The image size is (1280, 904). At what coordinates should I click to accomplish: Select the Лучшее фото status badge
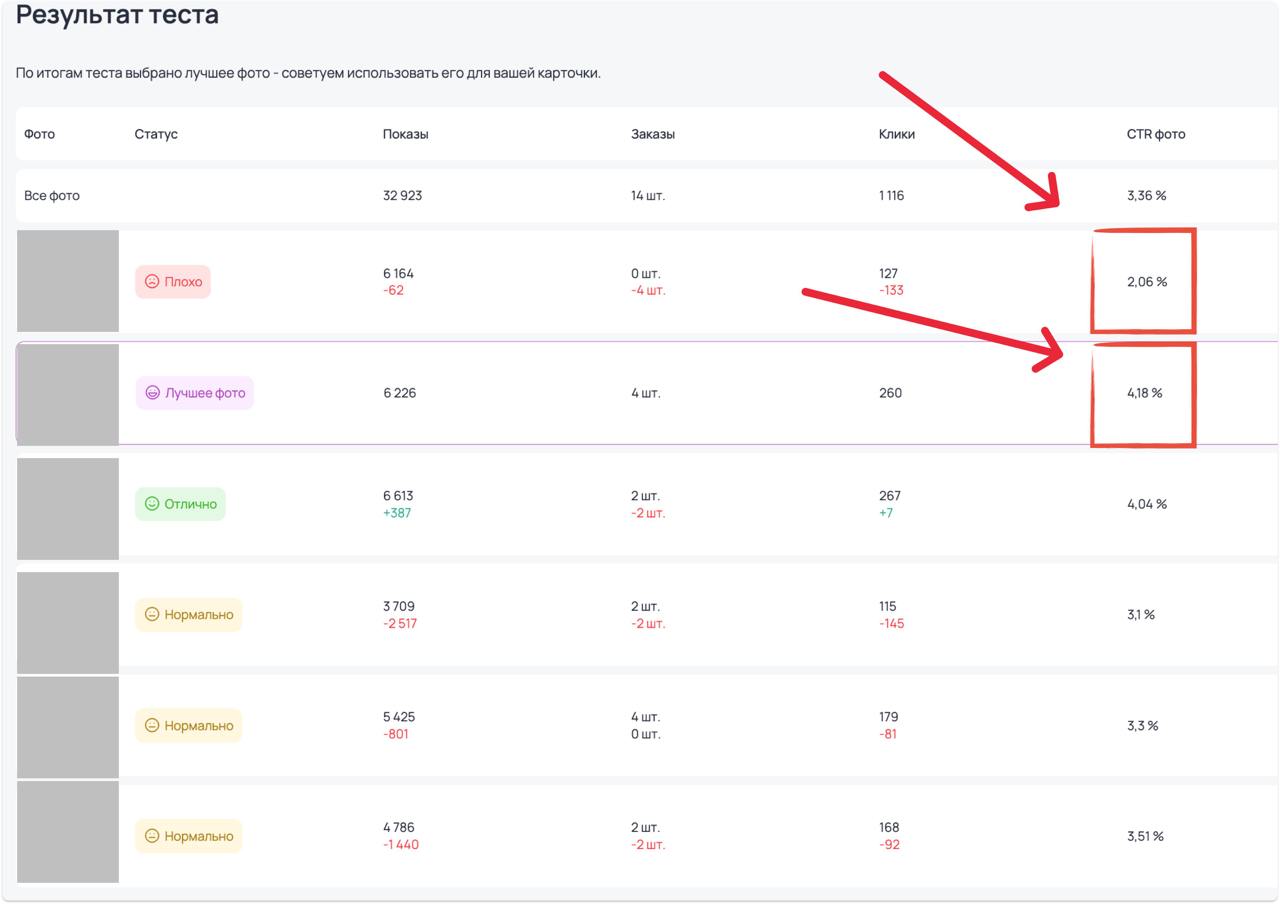coord(195,393)
